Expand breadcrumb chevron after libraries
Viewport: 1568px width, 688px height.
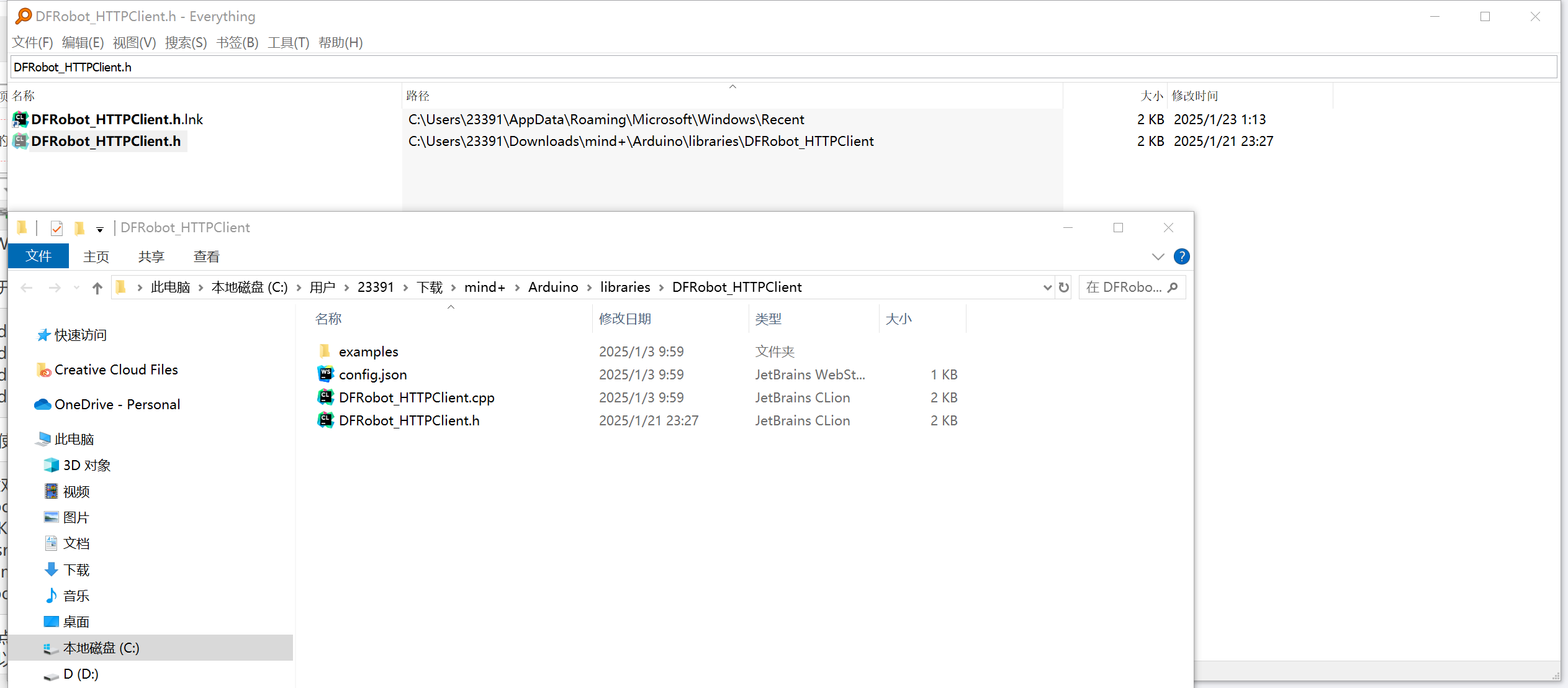pyautogui.click(x=661, y=287)
